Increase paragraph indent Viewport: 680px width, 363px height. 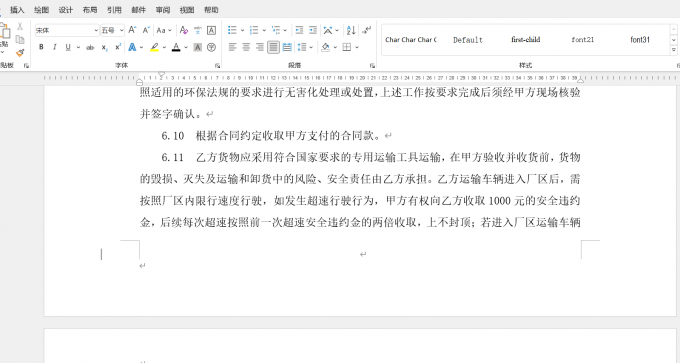click(313, 30)
